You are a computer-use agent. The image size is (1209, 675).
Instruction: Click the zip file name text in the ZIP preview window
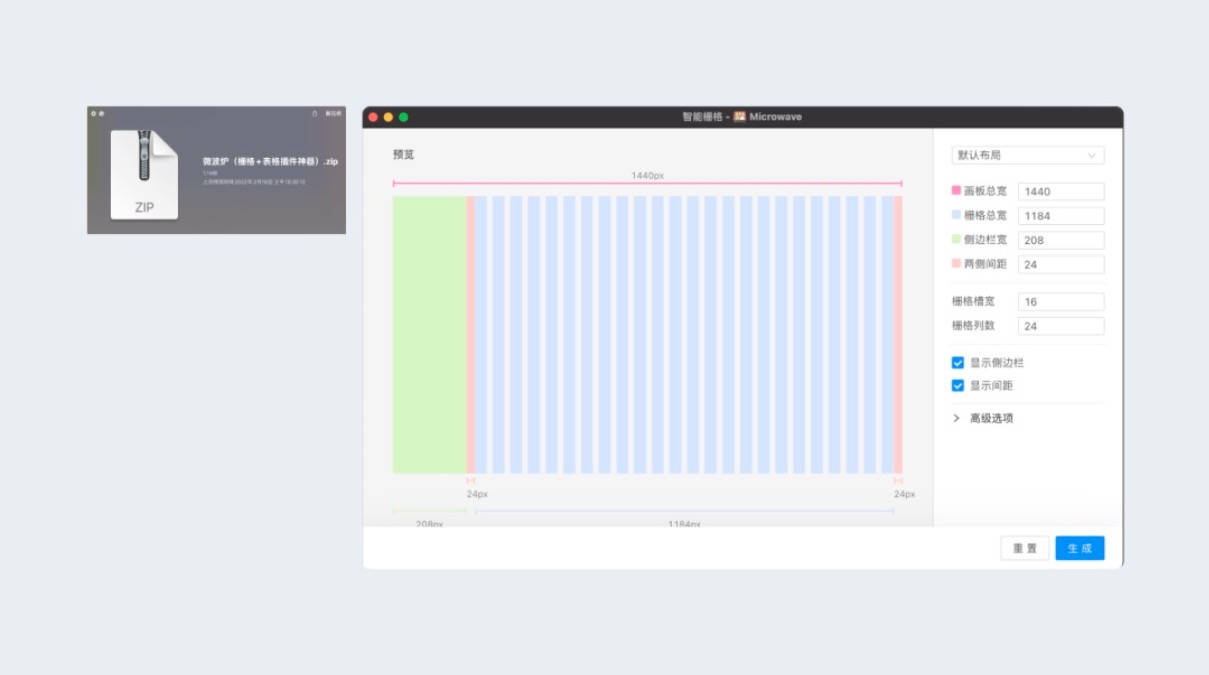pos(270,160)
